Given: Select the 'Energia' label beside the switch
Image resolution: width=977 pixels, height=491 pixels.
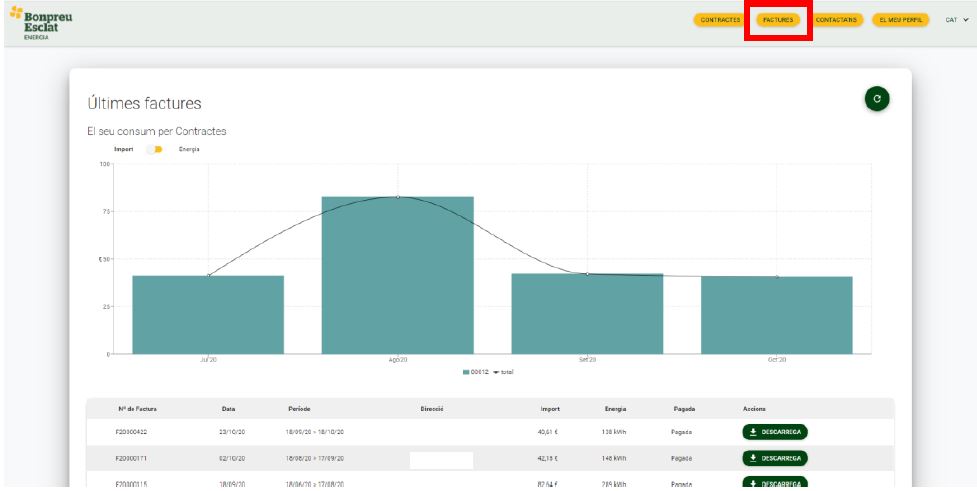Looking at the screenshot, I should 189,149.
